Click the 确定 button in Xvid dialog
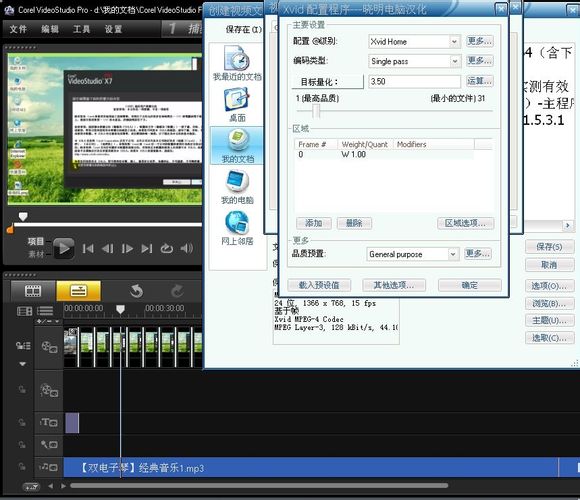 click(470, 285)
